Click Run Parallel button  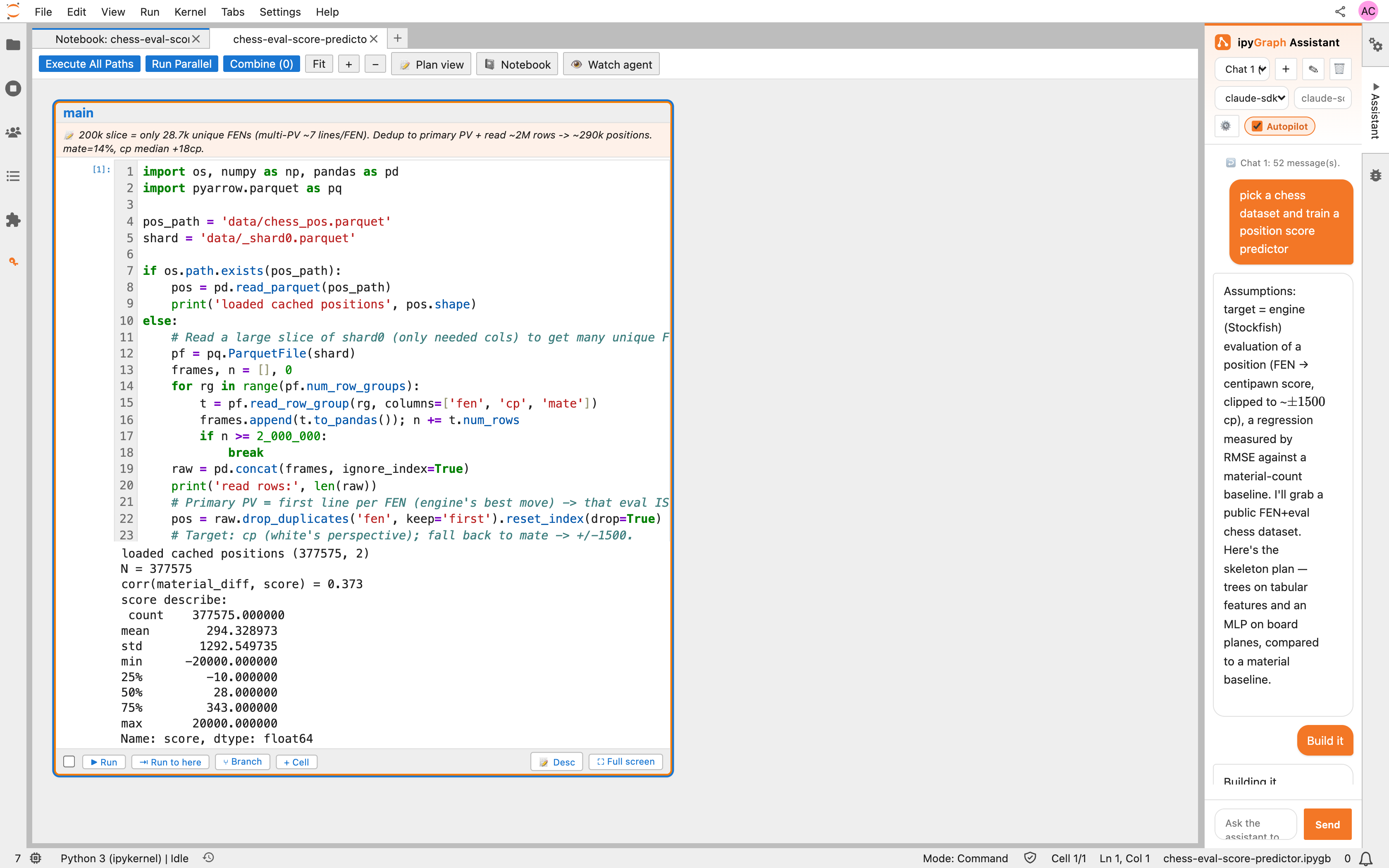click(181, 64)
